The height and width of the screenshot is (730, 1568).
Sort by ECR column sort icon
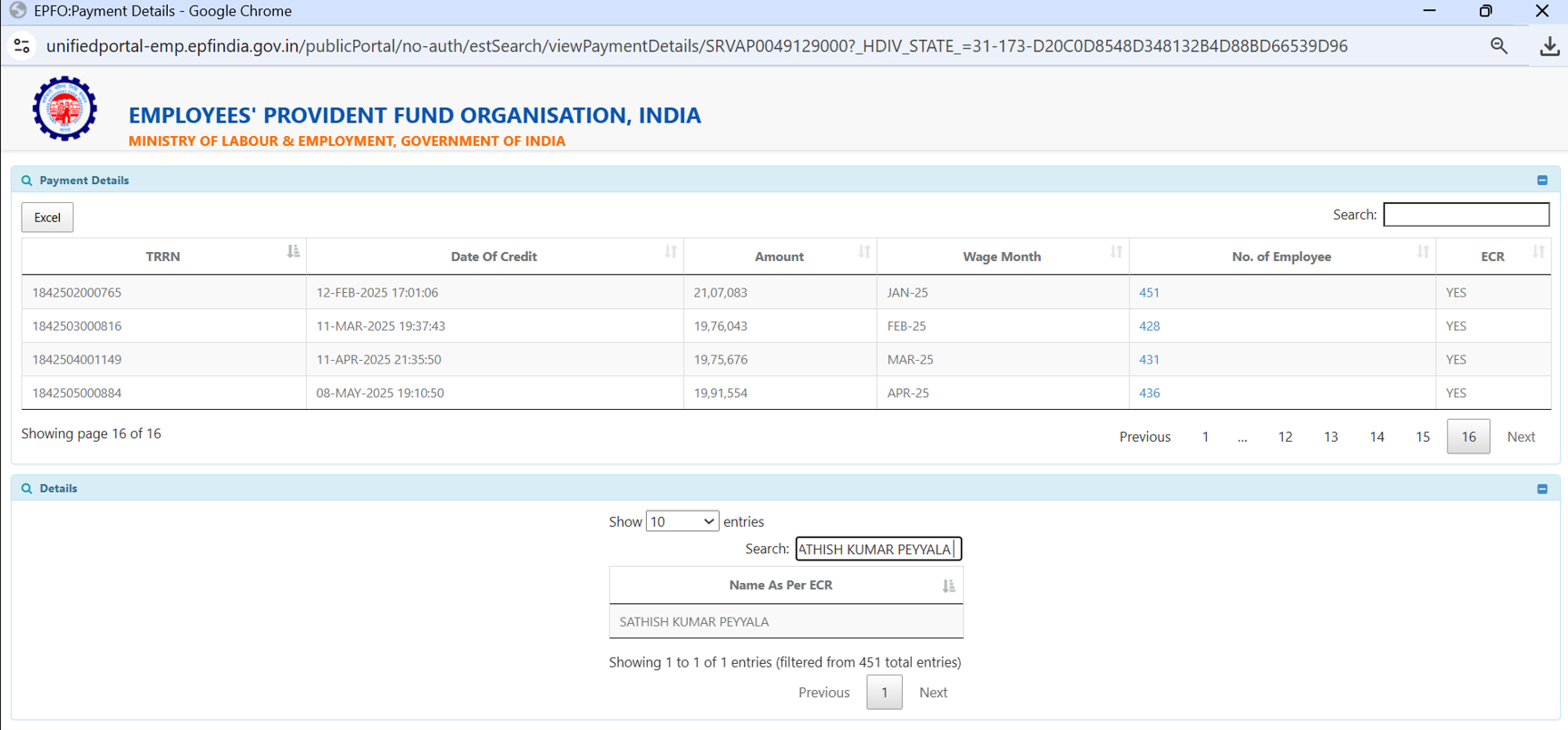[x=1538, y=252]
